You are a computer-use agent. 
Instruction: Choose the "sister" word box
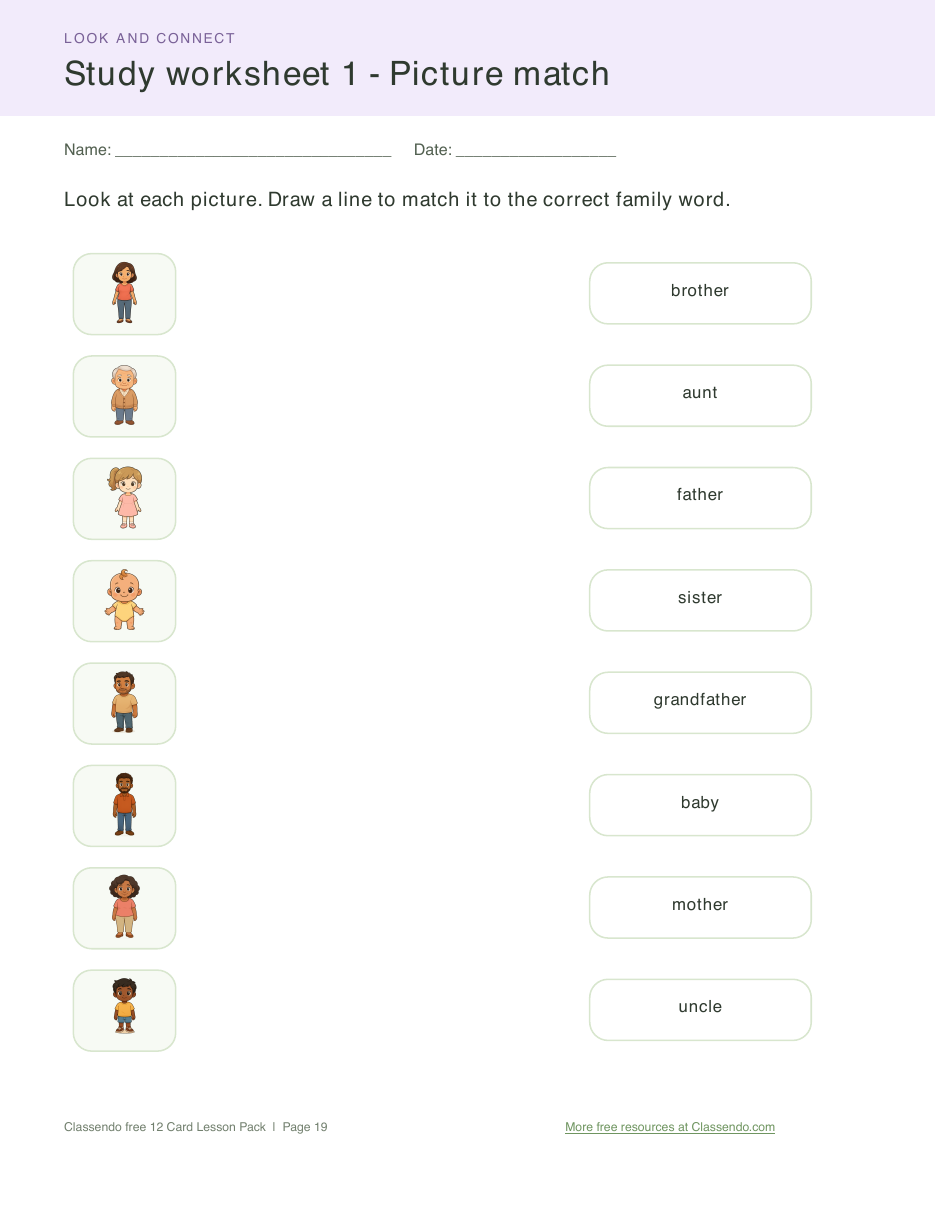(x=700, y=600)
